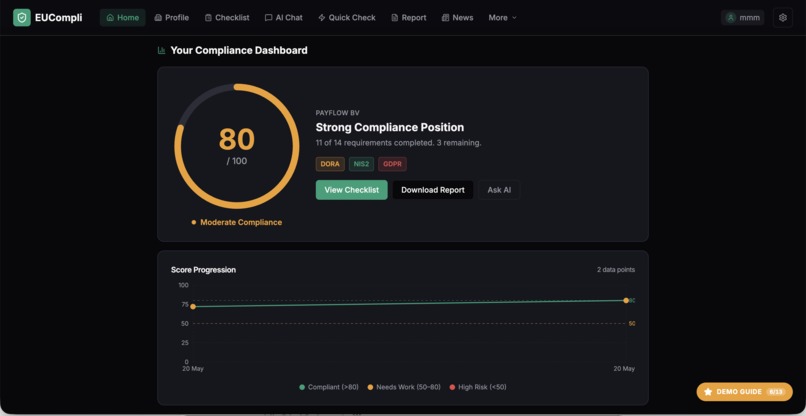Click the '11 of 14 requirements completed' text

click(x=374, y=142)
